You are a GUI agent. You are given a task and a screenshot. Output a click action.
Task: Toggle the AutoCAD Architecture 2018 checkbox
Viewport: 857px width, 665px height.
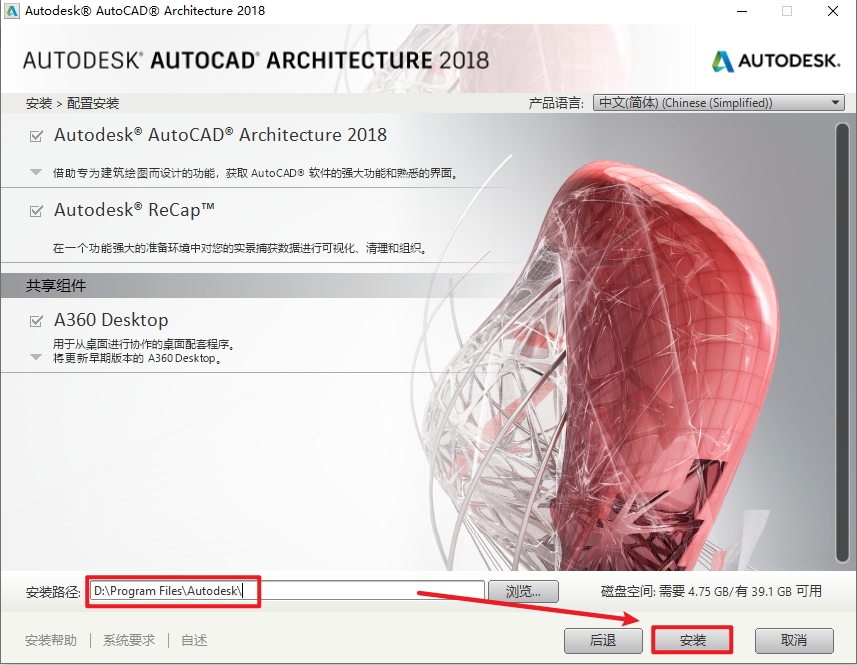click(36, 136)
